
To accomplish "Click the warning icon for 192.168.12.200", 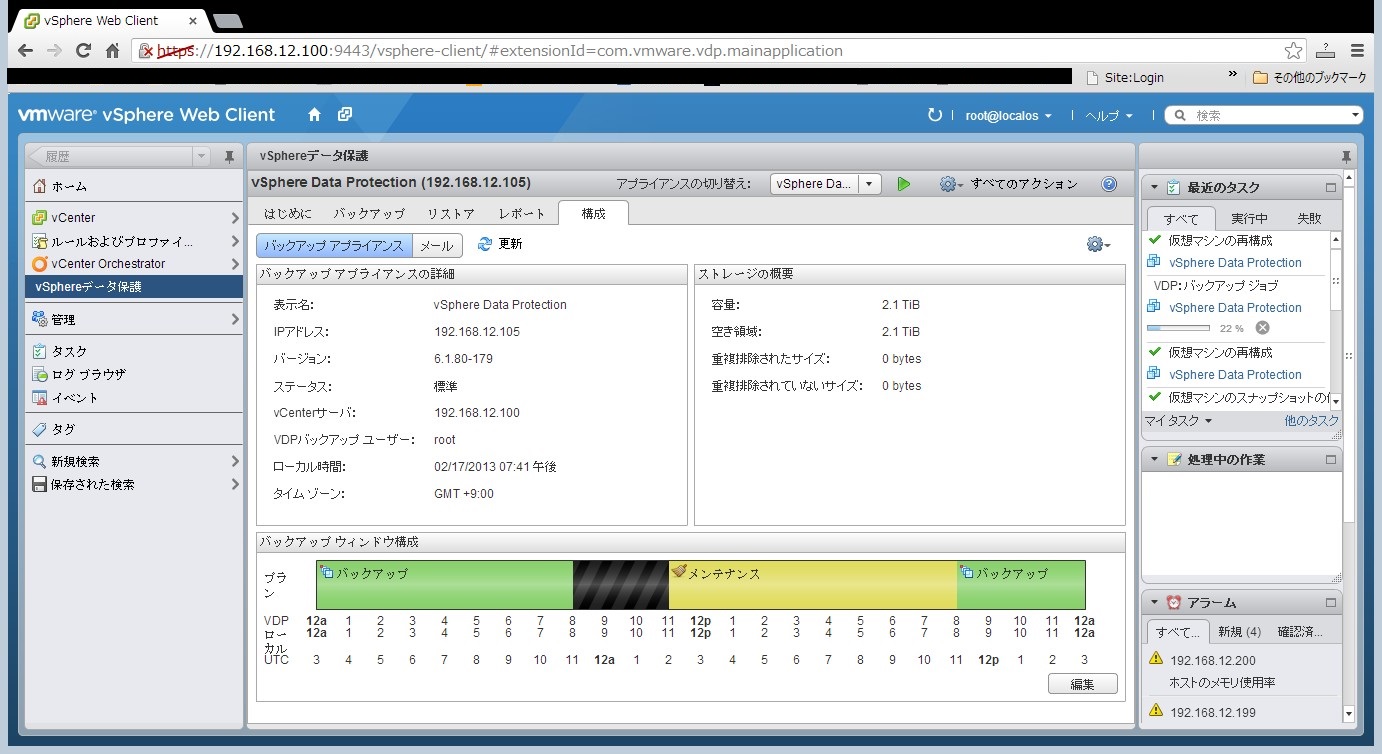I will 1156,659.
